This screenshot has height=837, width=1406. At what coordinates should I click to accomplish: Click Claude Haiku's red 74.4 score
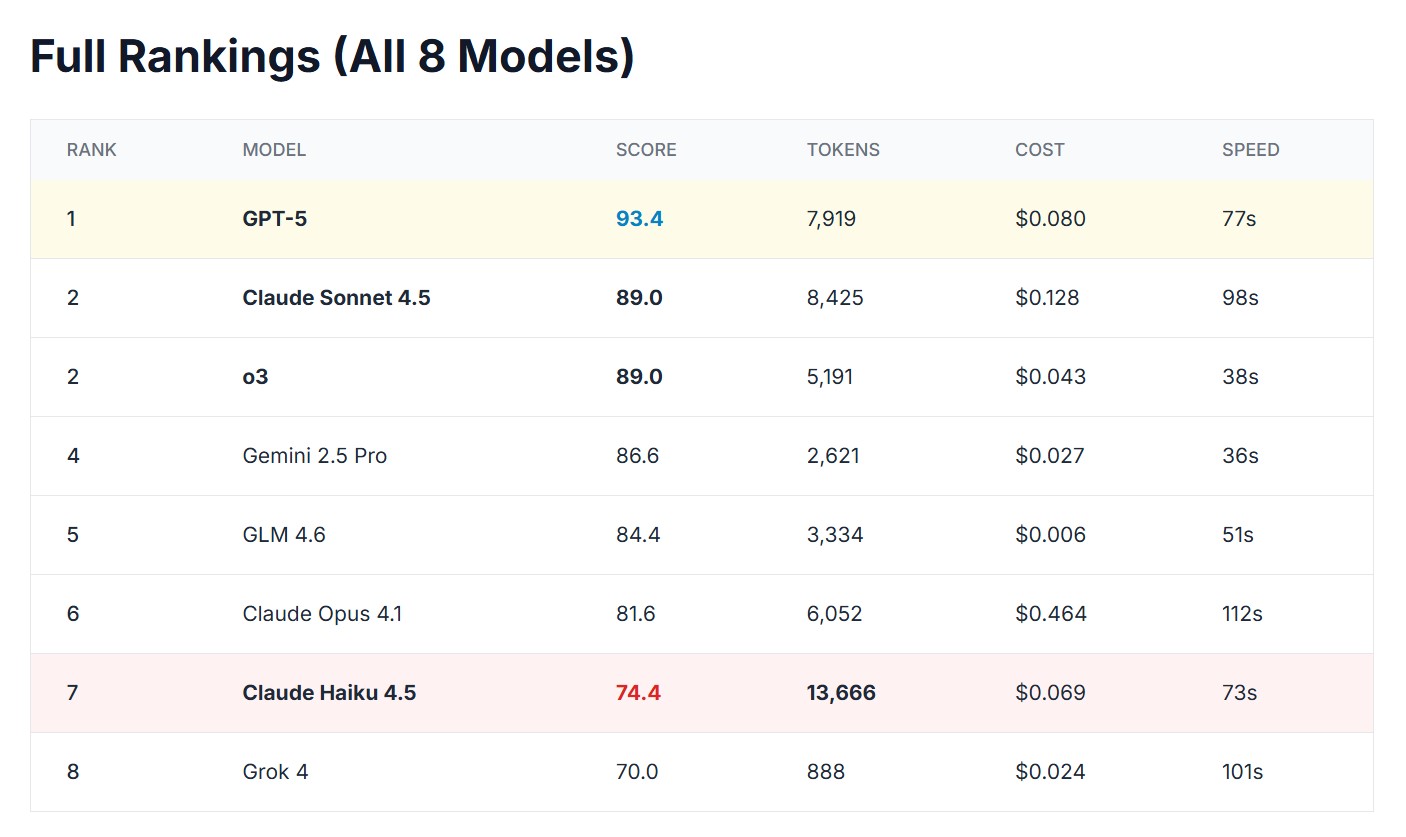(x=638, y=693)
